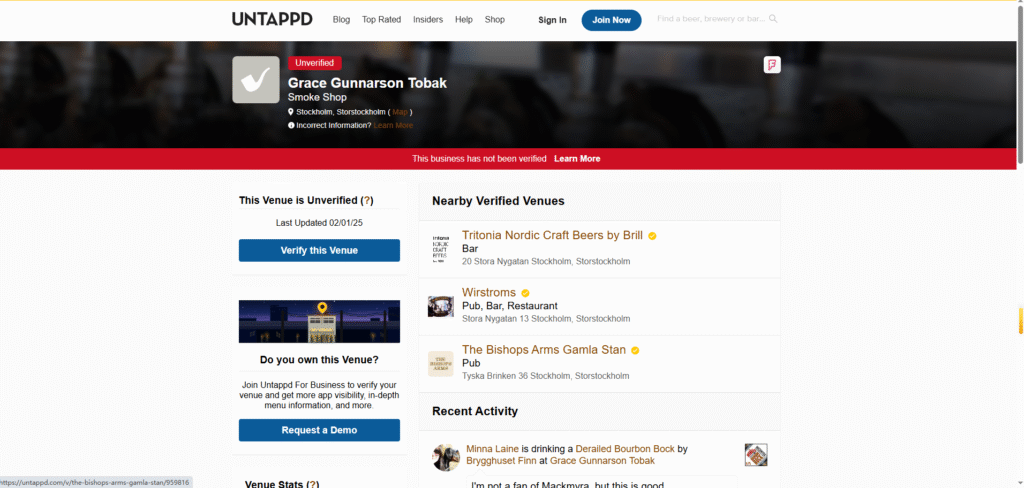
Task: Click the search magnifier icon
Action: click(x=773, y=19)
